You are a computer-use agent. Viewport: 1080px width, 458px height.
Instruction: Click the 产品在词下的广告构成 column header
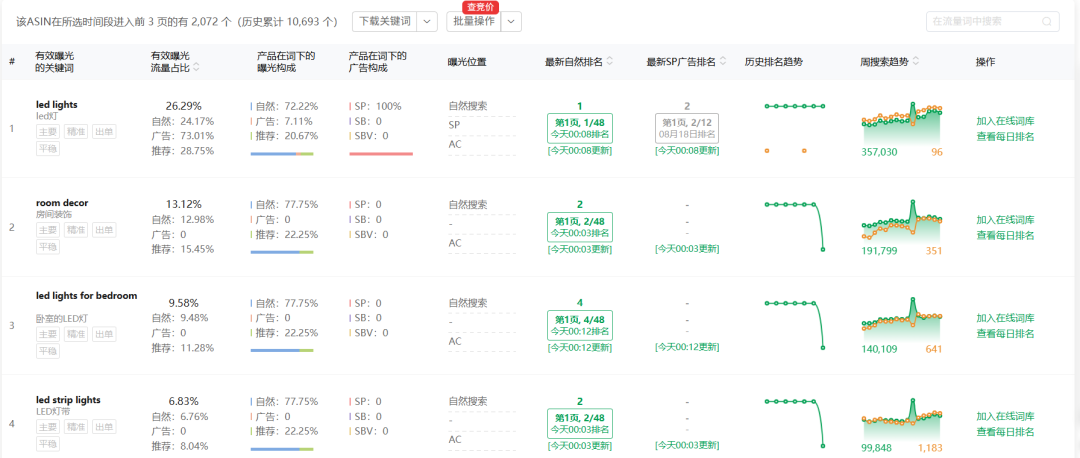(x=377, y=62)
